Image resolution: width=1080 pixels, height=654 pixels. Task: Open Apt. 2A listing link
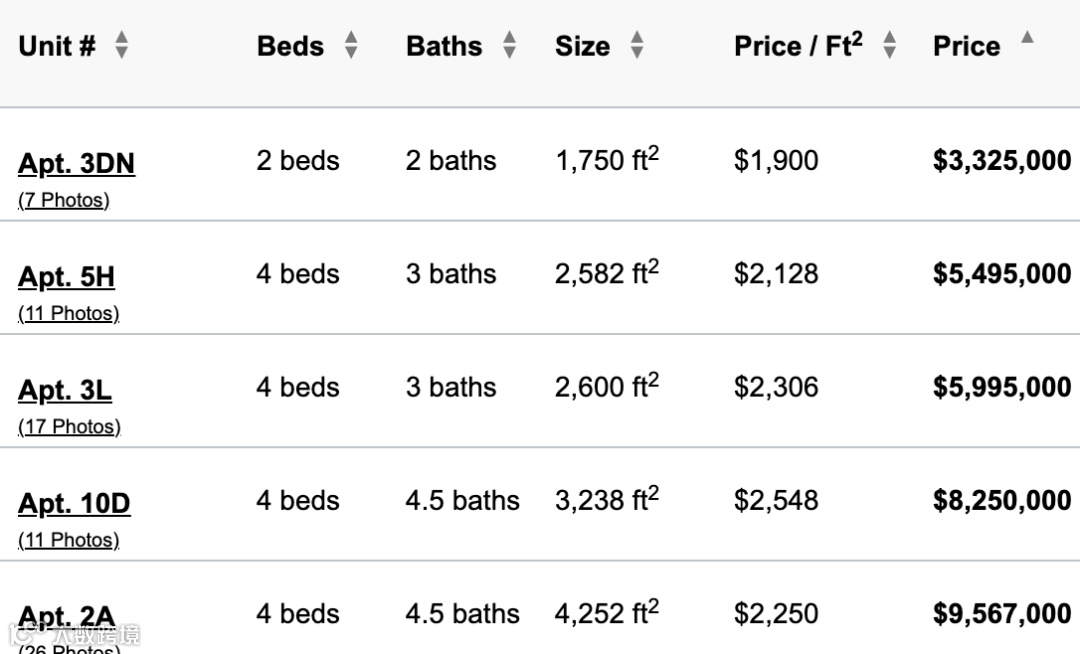[x=66, y=616]
